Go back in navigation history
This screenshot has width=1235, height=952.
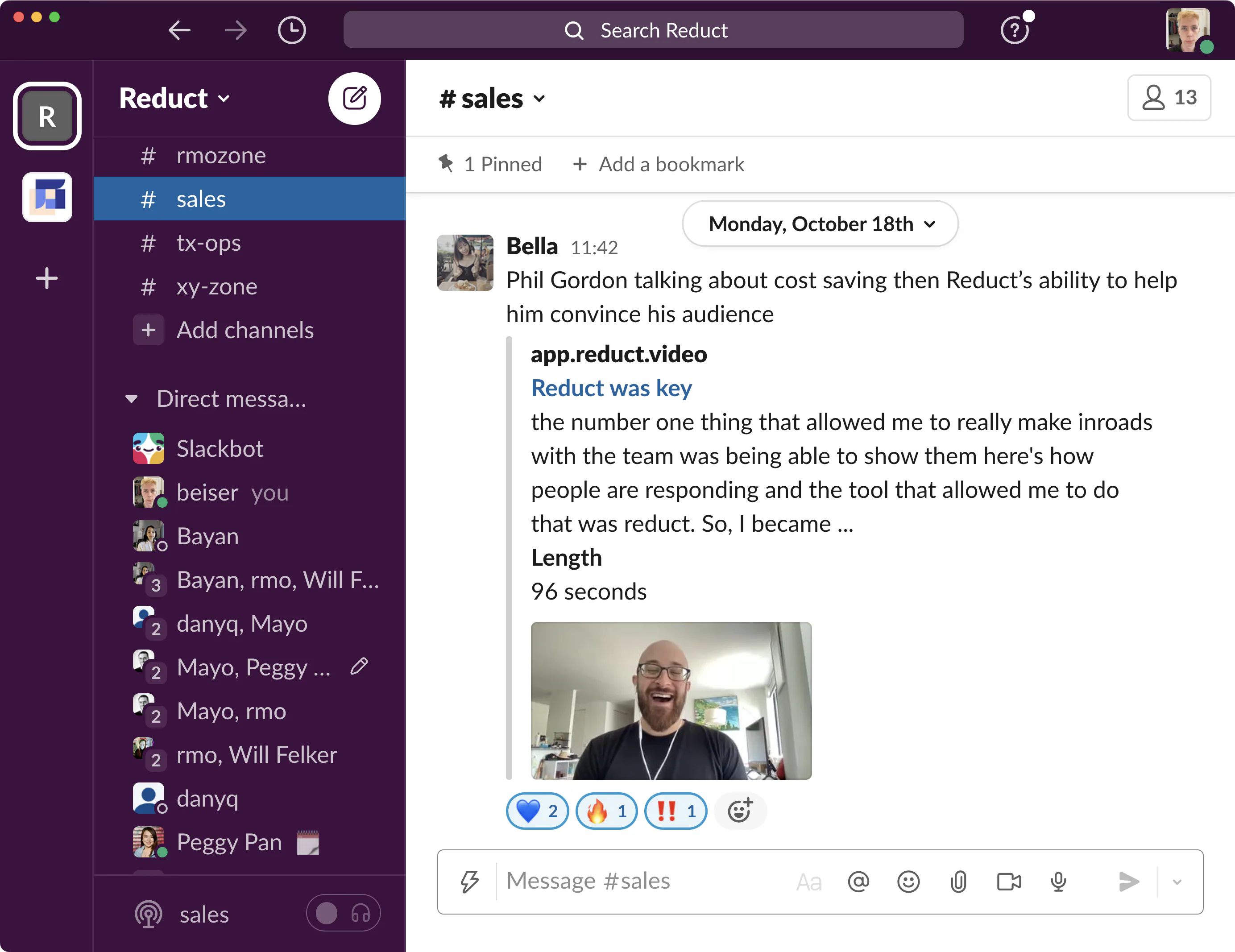(179, 30)
